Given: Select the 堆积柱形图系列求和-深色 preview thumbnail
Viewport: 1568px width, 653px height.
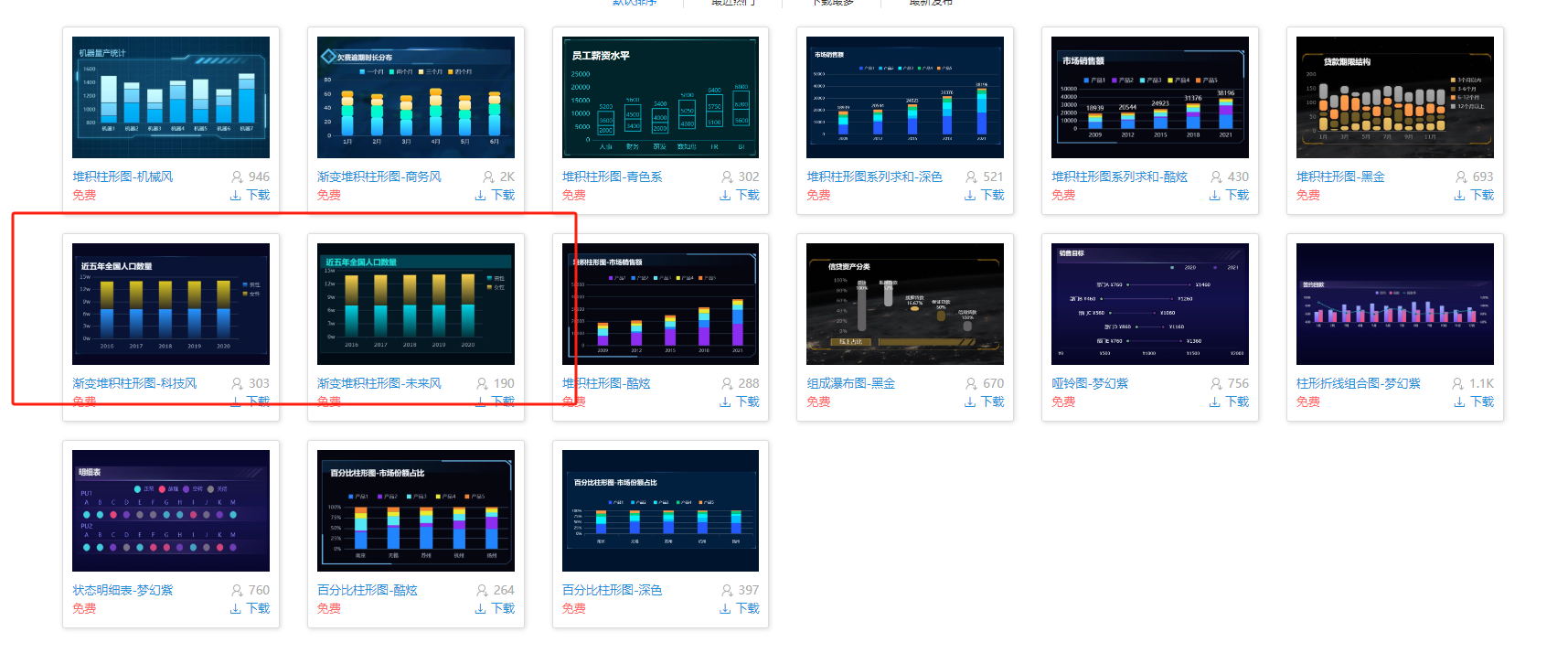Looking at the screenshot, I should 905,97.
